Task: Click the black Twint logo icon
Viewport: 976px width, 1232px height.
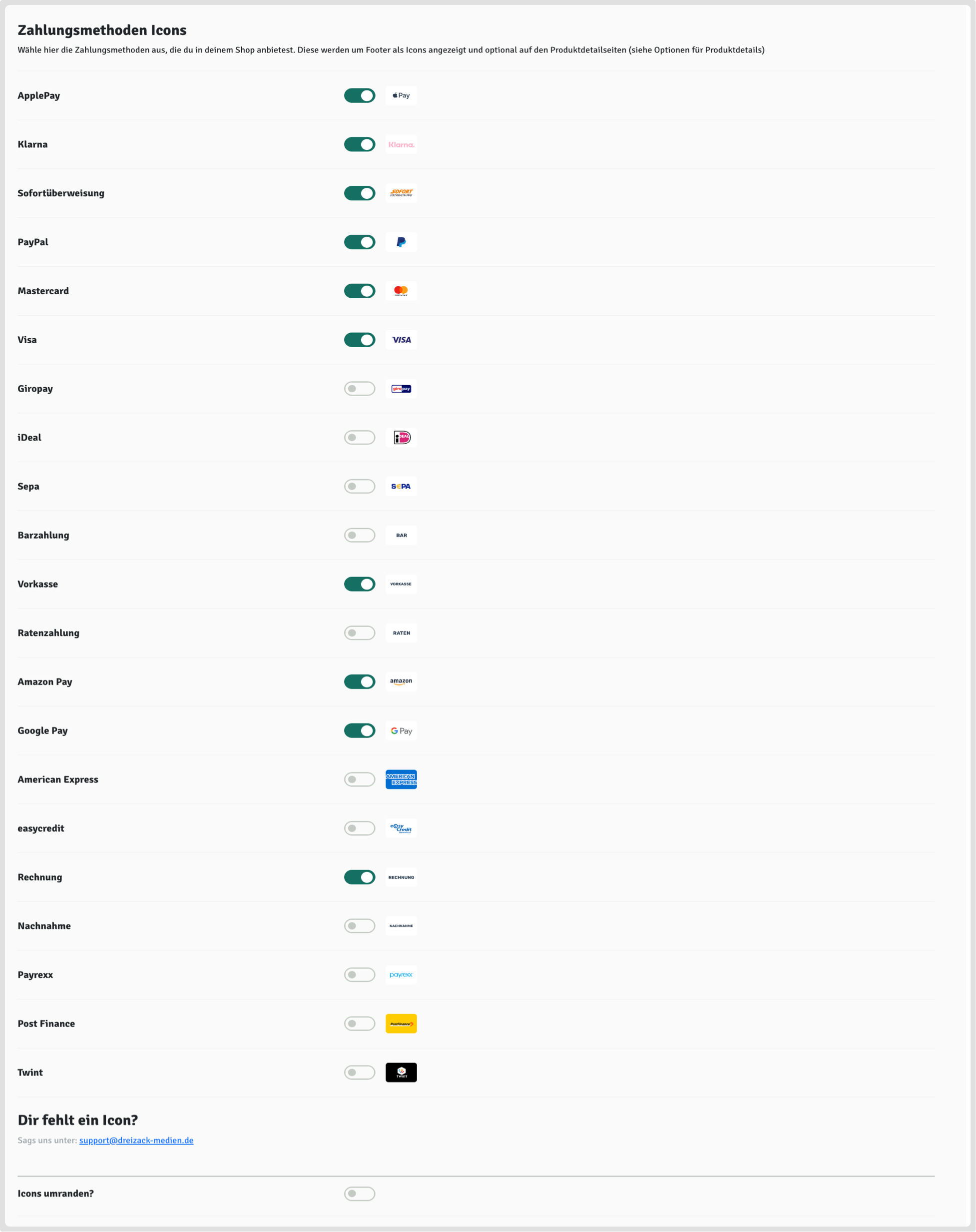Action: click(401, 1073)
